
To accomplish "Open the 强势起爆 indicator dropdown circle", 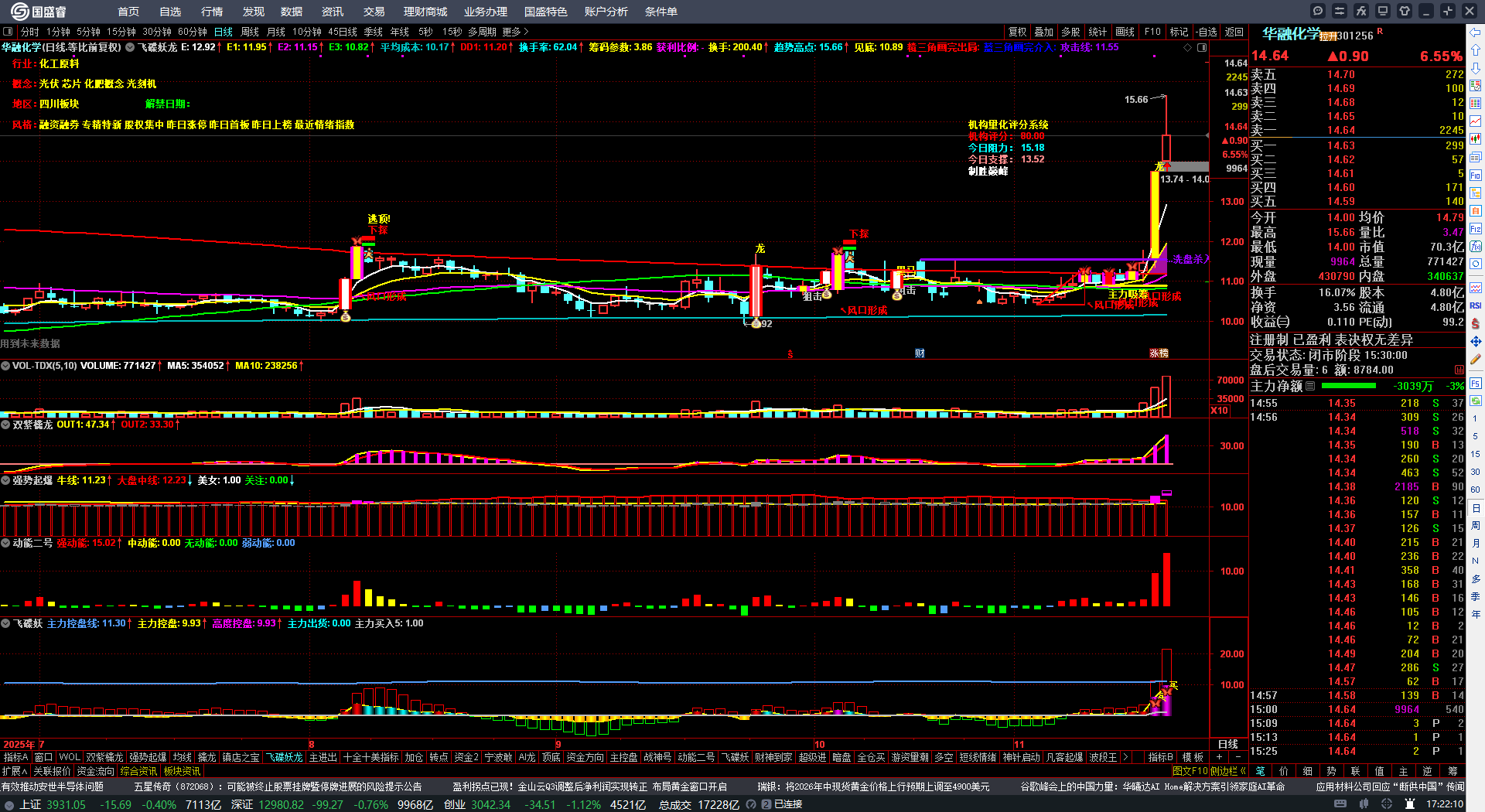I will (x=5, y=480).
